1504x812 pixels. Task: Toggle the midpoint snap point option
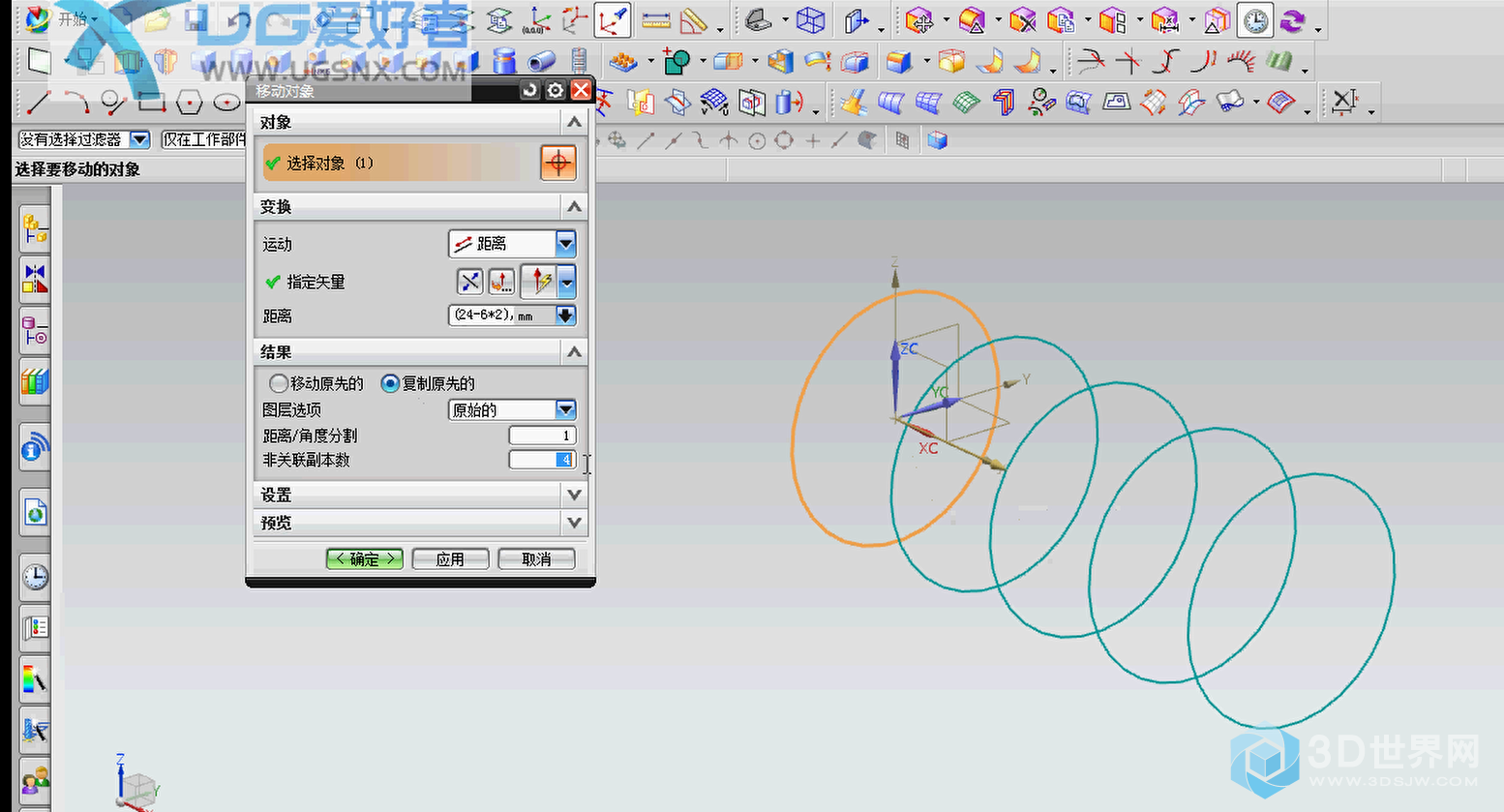click(674, 140)
